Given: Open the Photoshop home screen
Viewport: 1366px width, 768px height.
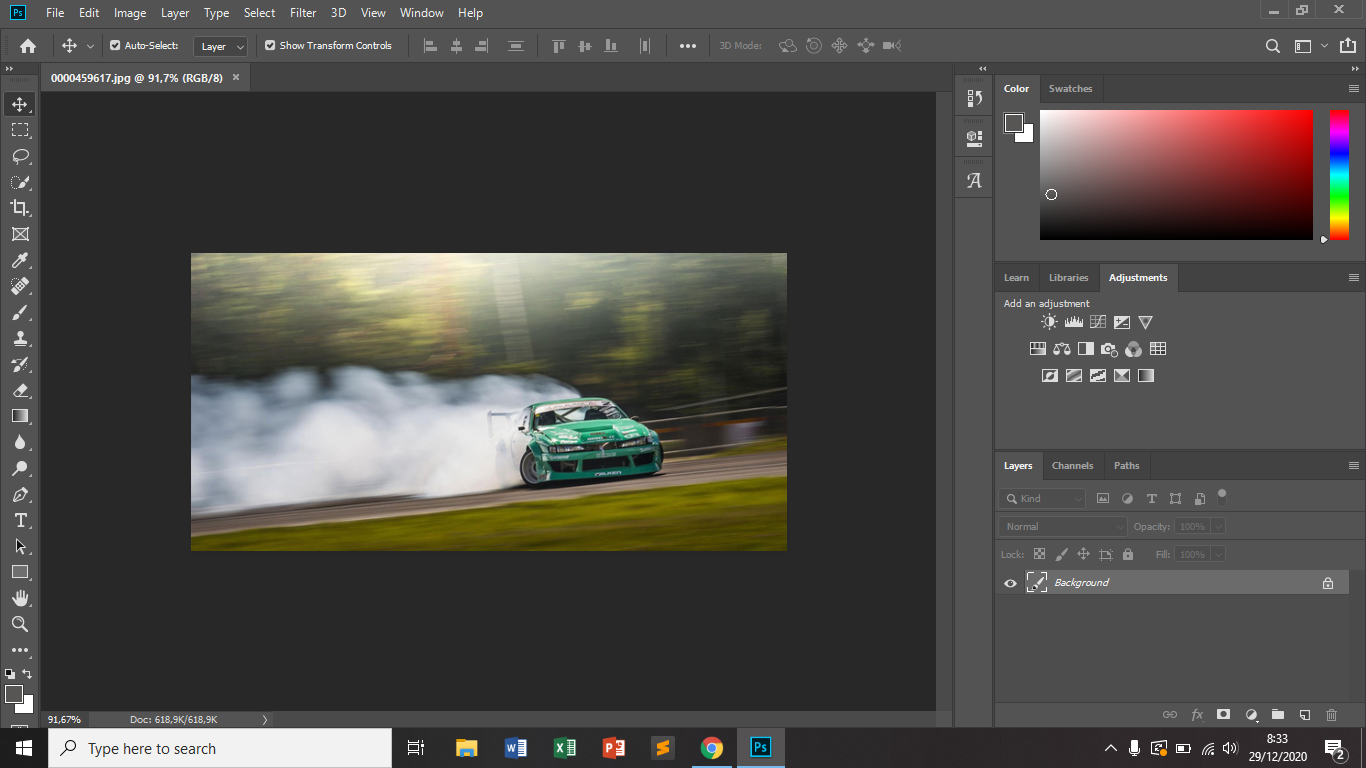Looking at the screenshot, I should (26, 45).
